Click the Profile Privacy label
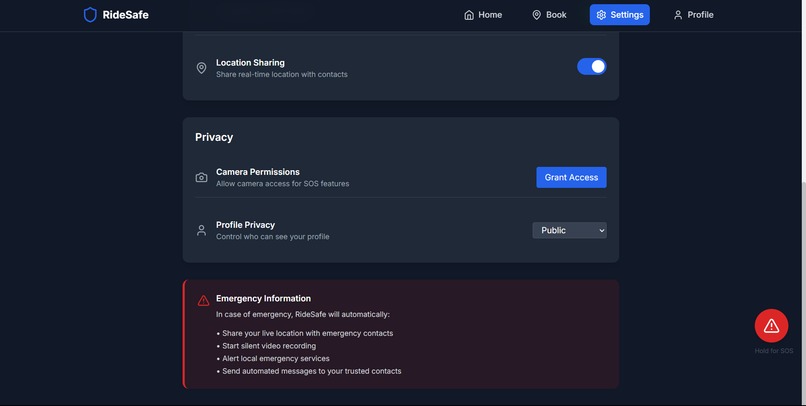 (x=245, y=225)
